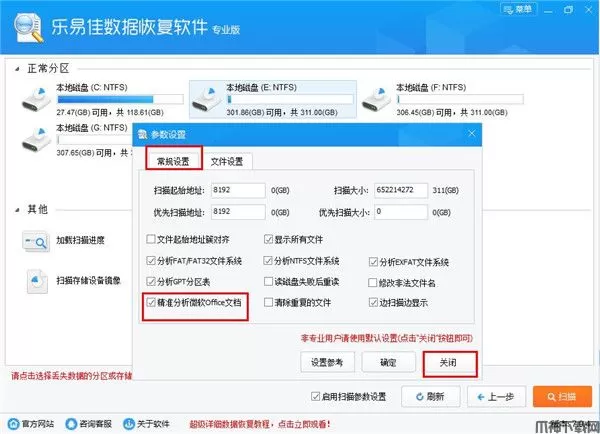Toggle 精准分析微软Office文档 checkbox
The image size is (600, 434).
coord(150,303)
